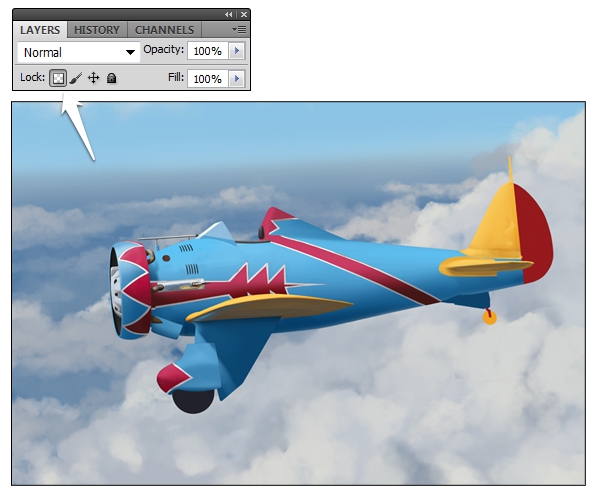
Task: Close the Layers panel
Action: point(244,15)
